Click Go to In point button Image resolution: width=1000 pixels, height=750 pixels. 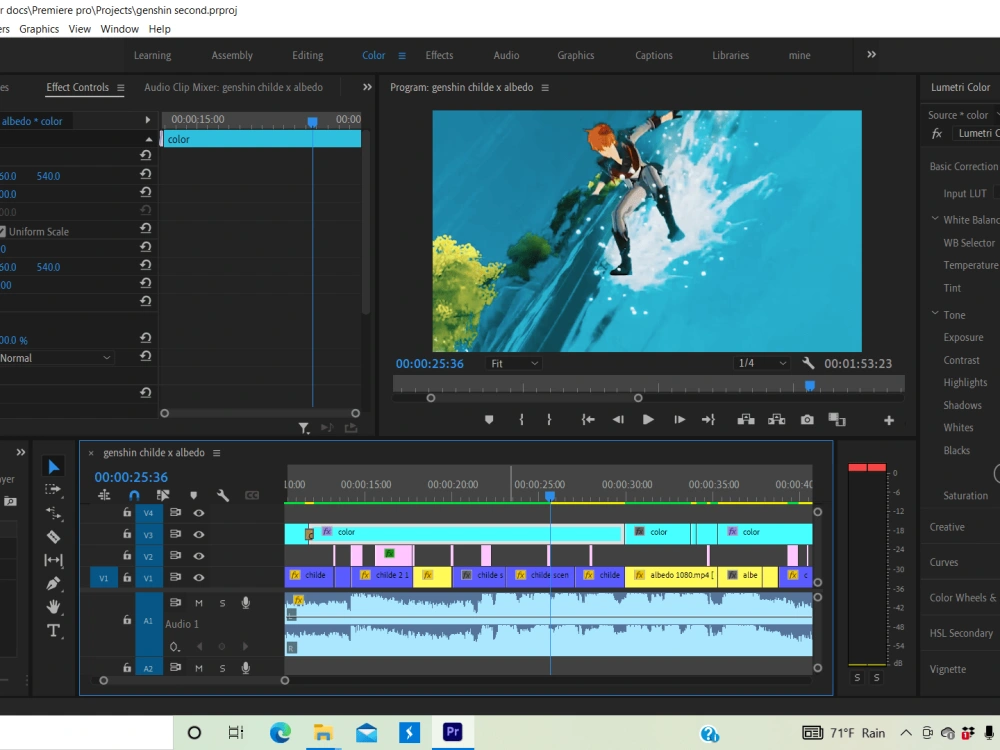tap(588, 420)
